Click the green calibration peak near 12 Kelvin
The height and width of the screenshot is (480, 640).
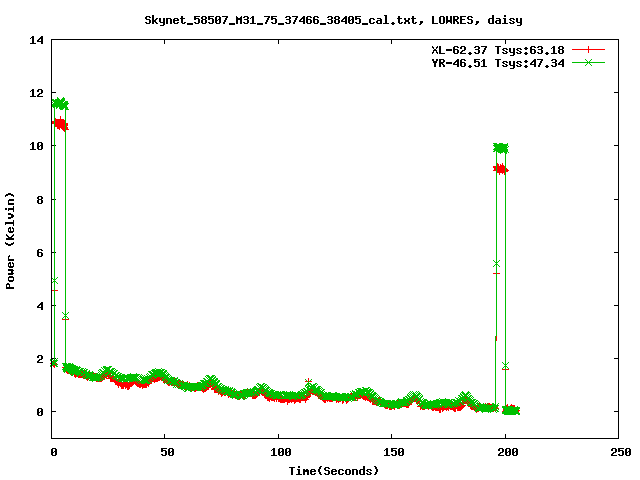tap(60, 104)
